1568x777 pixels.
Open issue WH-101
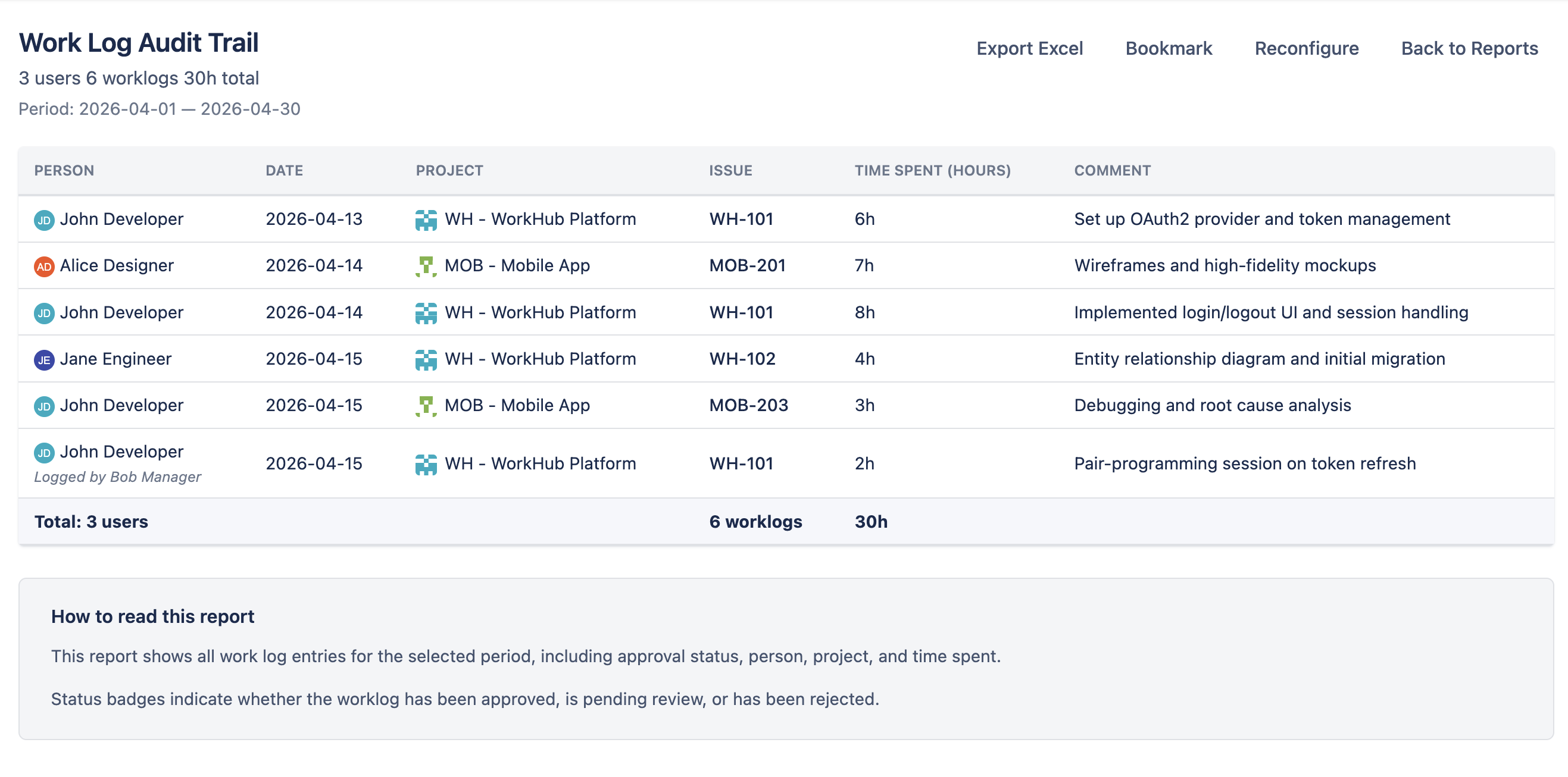[741, 218]
